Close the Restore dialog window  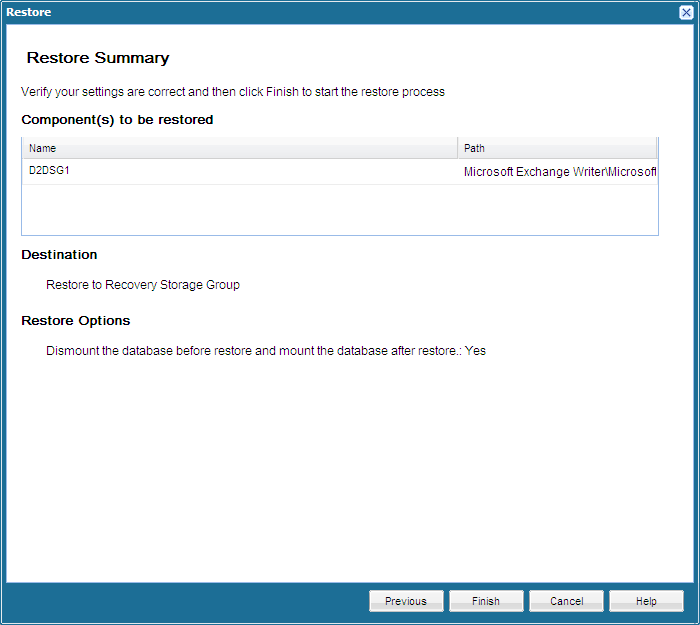coord(686,12)
